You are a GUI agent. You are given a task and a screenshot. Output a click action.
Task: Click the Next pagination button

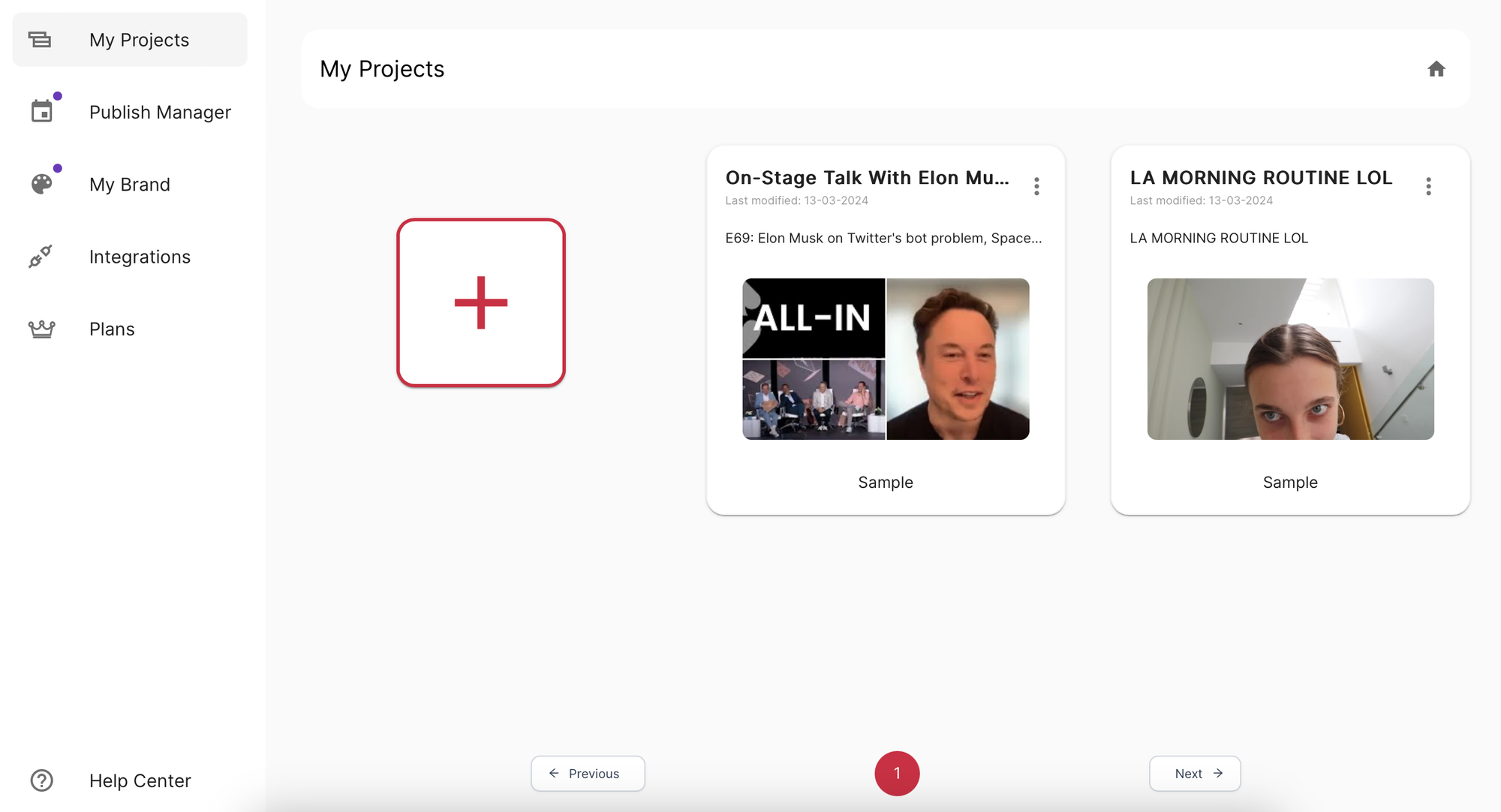1195,773
